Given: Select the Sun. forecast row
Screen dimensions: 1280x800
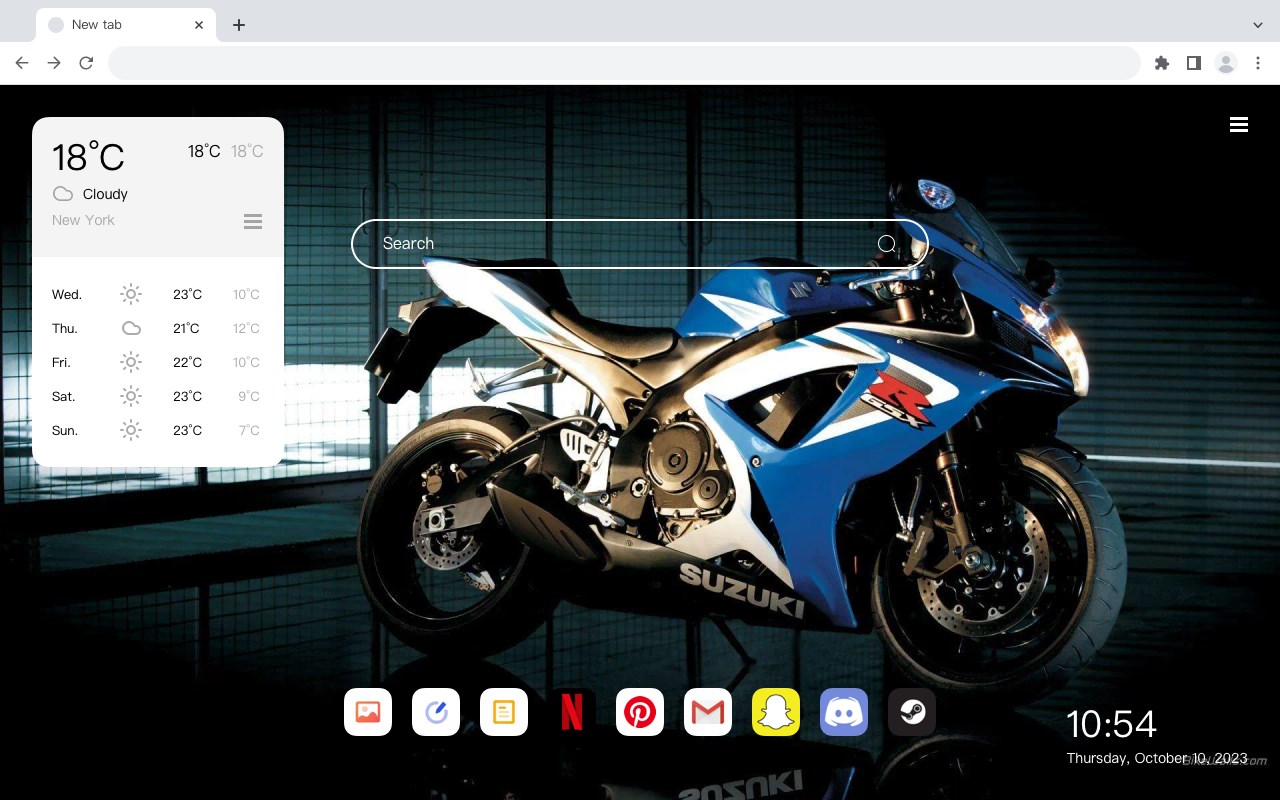Looking at the screenshot, I should (156, 430).
